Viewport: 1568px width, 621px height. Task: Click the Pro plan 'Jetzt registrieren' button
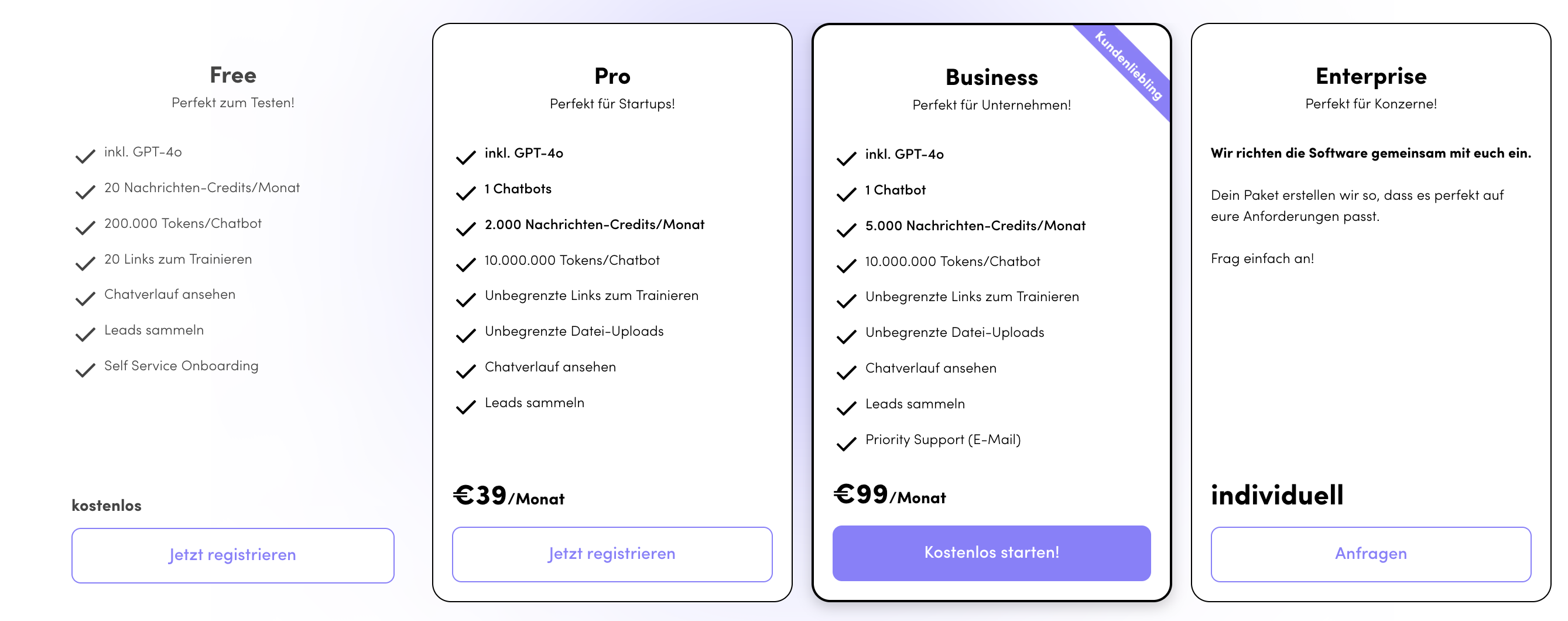[612, 554]
